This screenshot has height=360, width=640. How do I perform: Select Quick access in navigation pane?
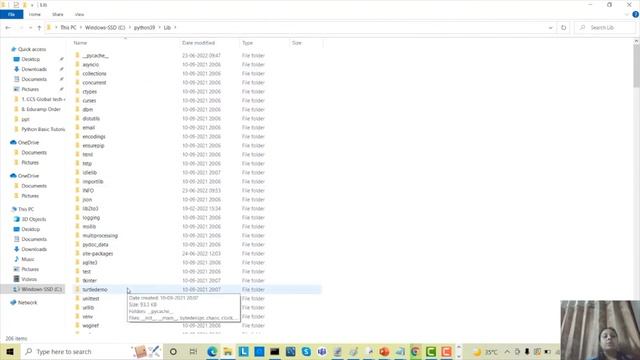[32, 49]
